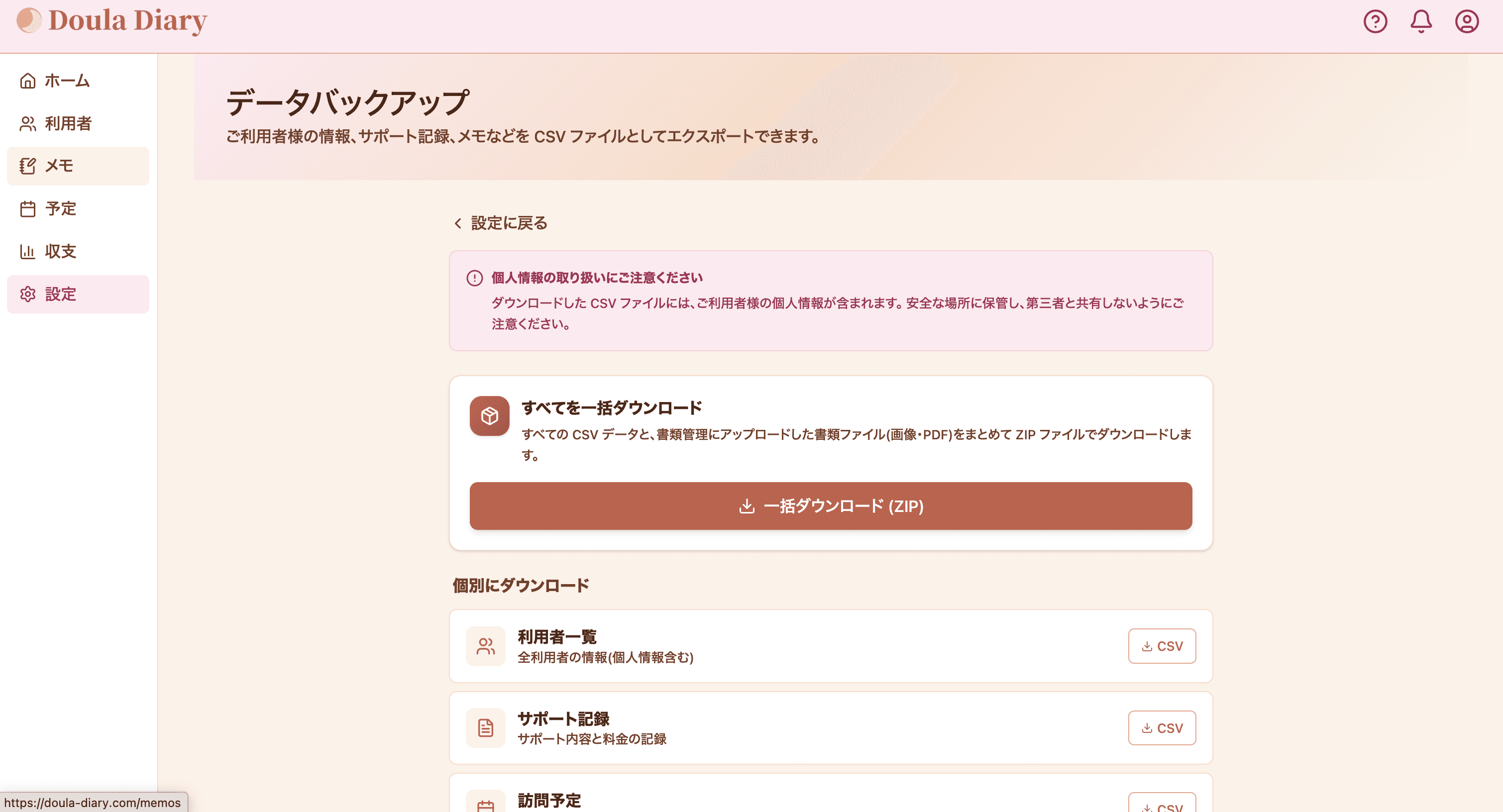This screenshot has height=812, width=1503.
Task: Click the サポート記録 row title
Action: [563, 718]
